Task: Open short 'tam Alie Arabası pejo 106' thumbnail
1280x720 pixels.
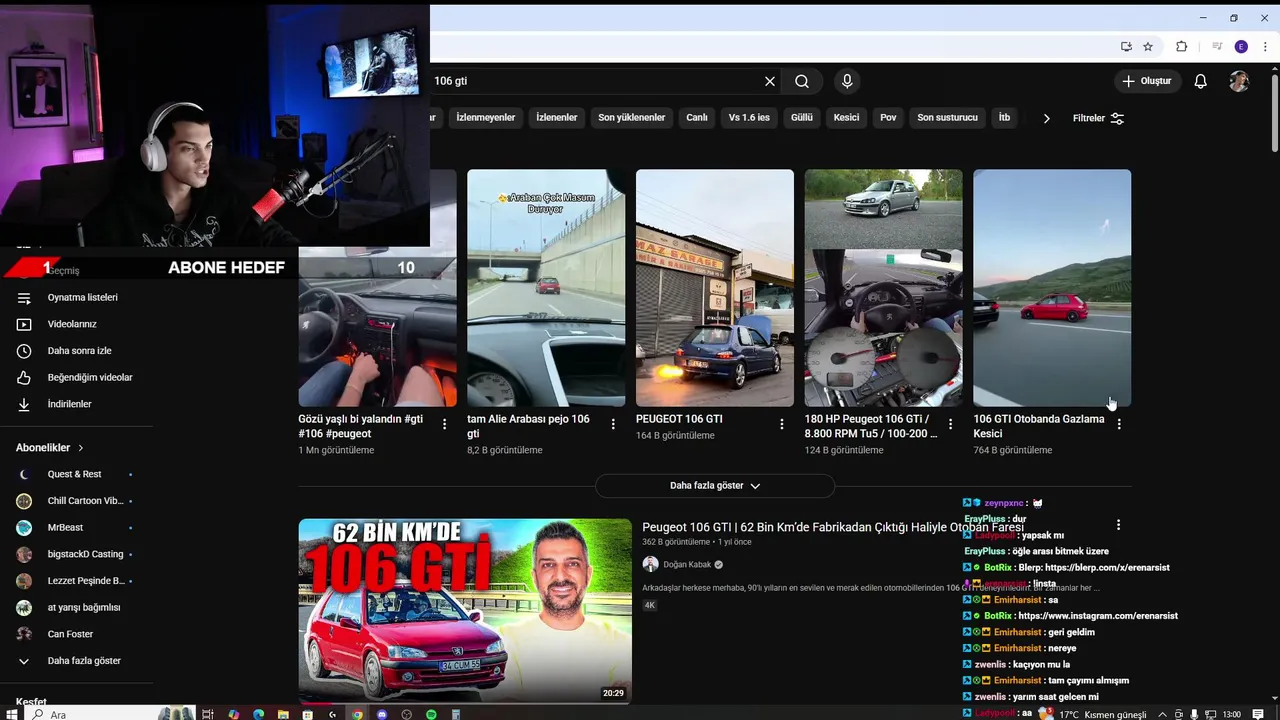Action: click(546, 288)
